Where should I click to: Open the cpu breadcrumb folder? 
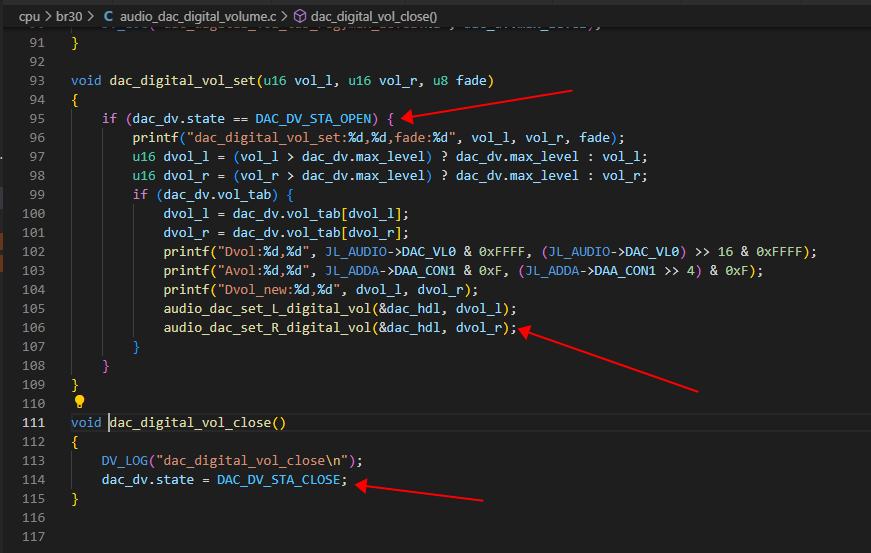[29, 17]
